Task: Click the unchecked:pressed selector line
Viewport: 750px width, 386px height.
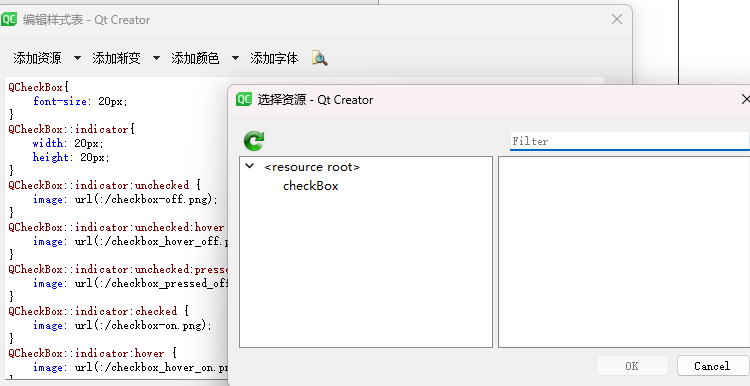Action: (118, 269)
